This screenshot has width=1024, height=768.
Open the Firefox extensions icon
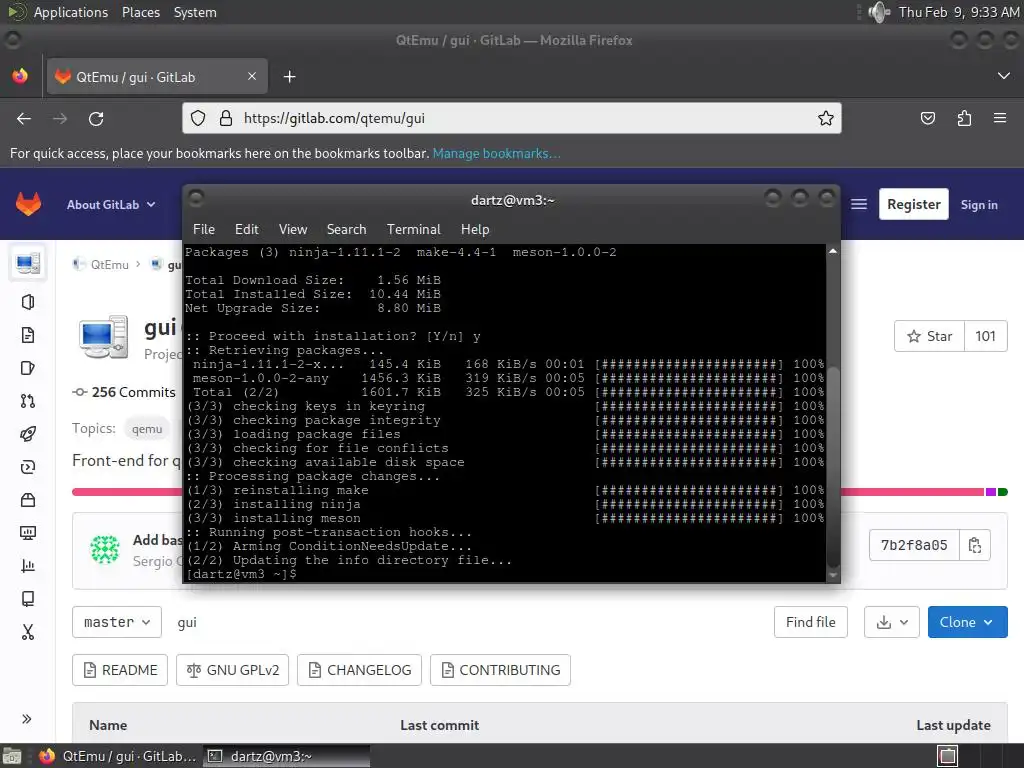(x=964, y=118)
